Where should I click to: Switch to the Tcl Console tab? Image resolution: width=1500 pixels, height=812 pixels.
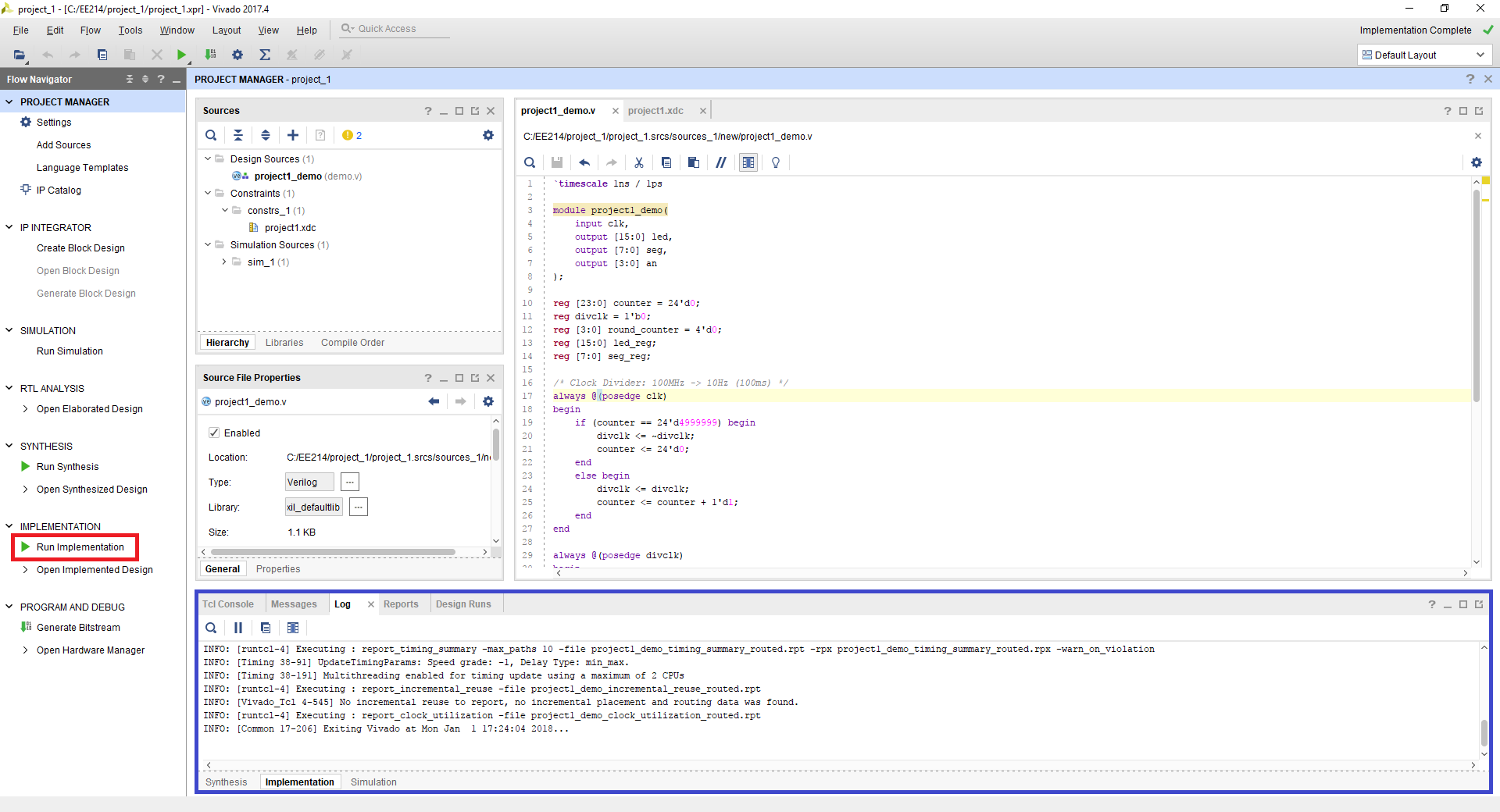click(x=227, y=604)
